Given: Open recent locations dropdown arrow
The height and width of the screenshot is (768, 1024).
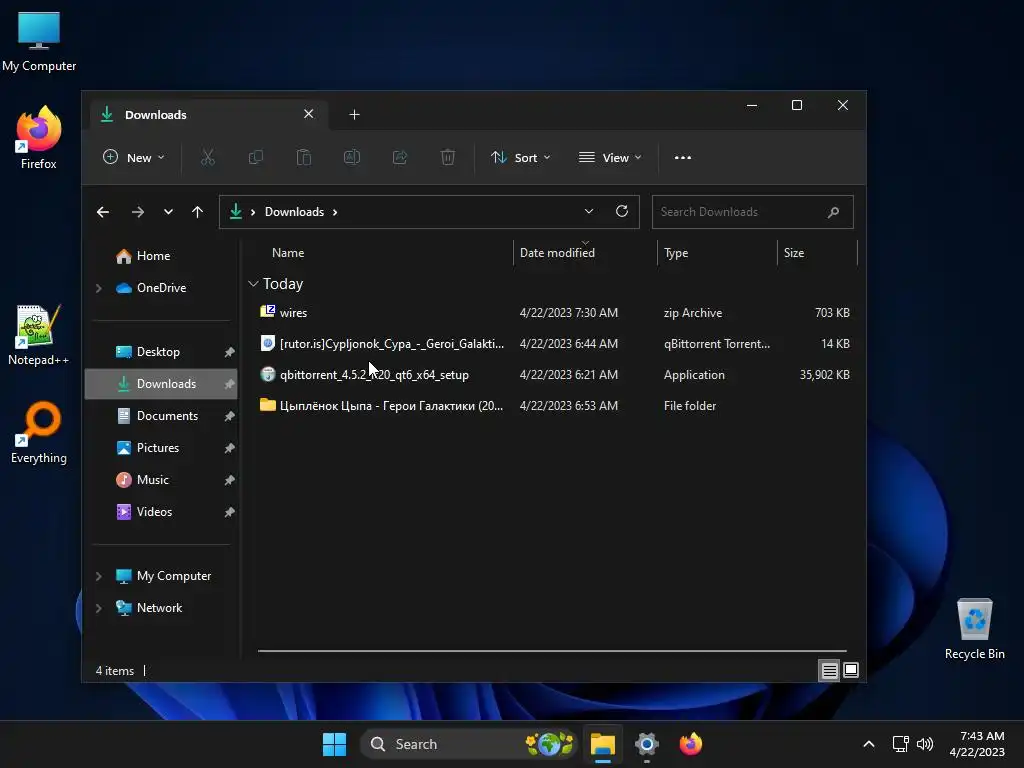Looking at the screenshot, I should [x=168, y=212].
